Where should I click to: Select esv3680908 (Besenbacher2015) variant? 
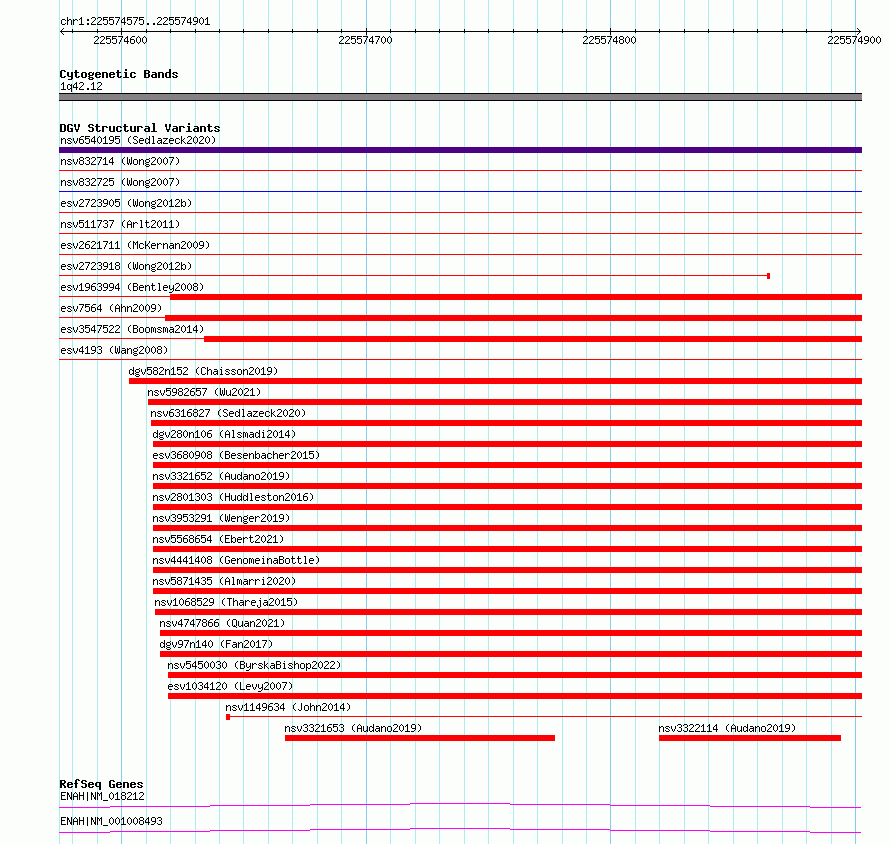pyautogui.click(x=236, y=455)
